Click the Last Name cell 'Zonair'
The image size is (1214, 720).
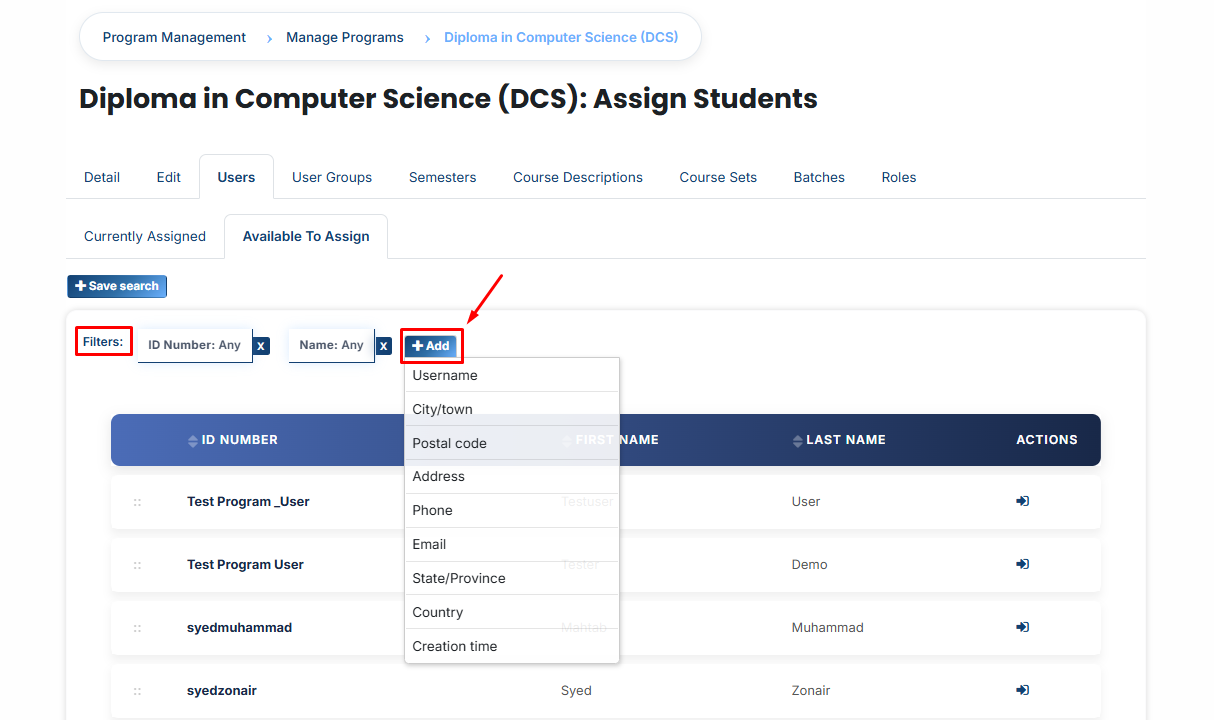(x=811, y=691)
